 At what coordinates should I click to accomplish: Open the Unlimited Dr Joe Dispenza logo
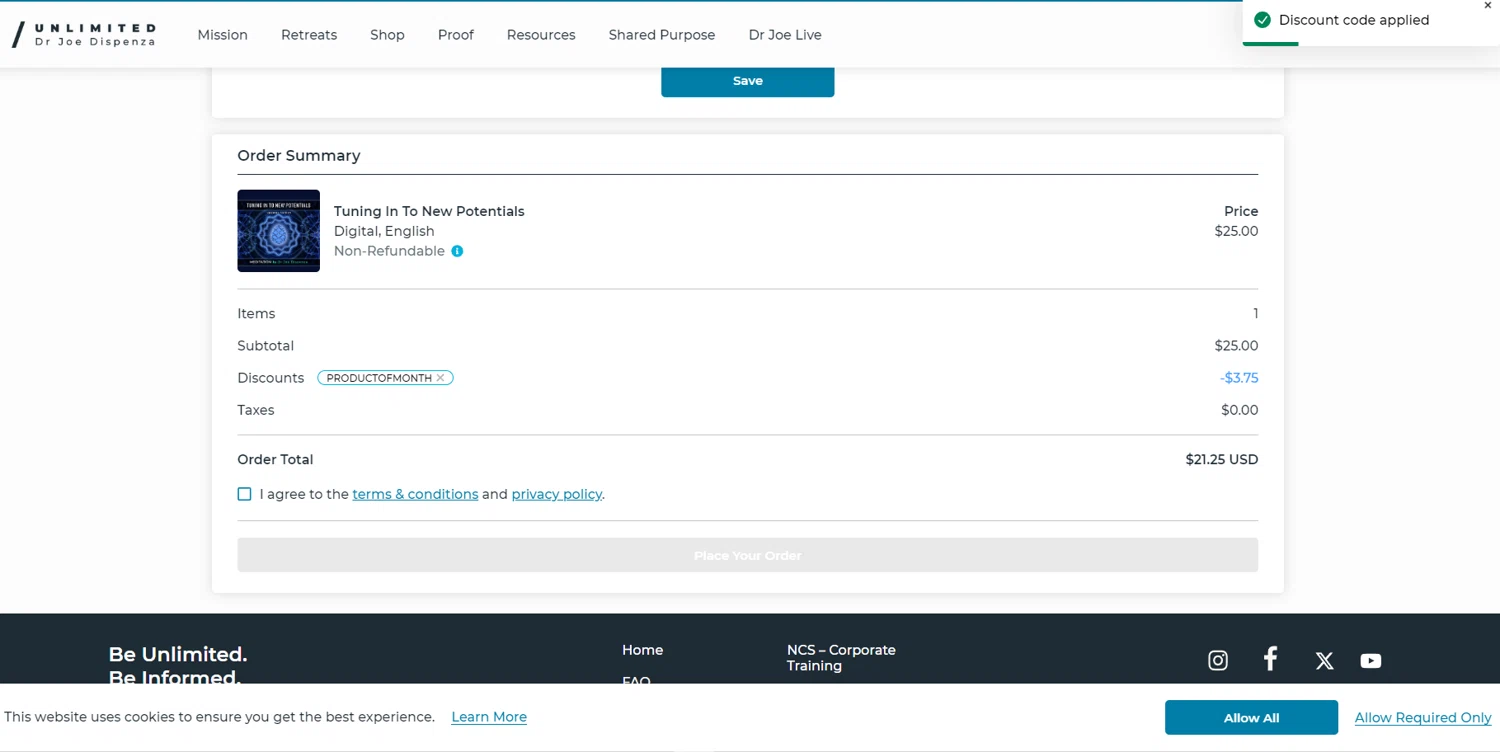pyautogui.click(x=84, y=35)
